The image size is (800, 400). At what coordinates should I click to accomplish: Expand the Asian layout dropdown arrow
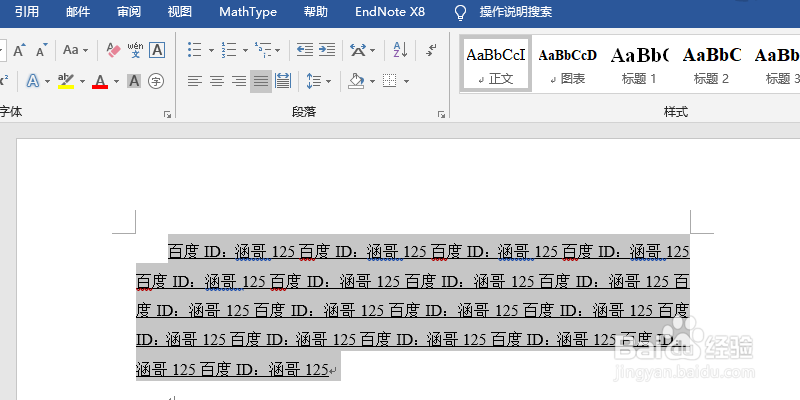click(x=372, y=51)
